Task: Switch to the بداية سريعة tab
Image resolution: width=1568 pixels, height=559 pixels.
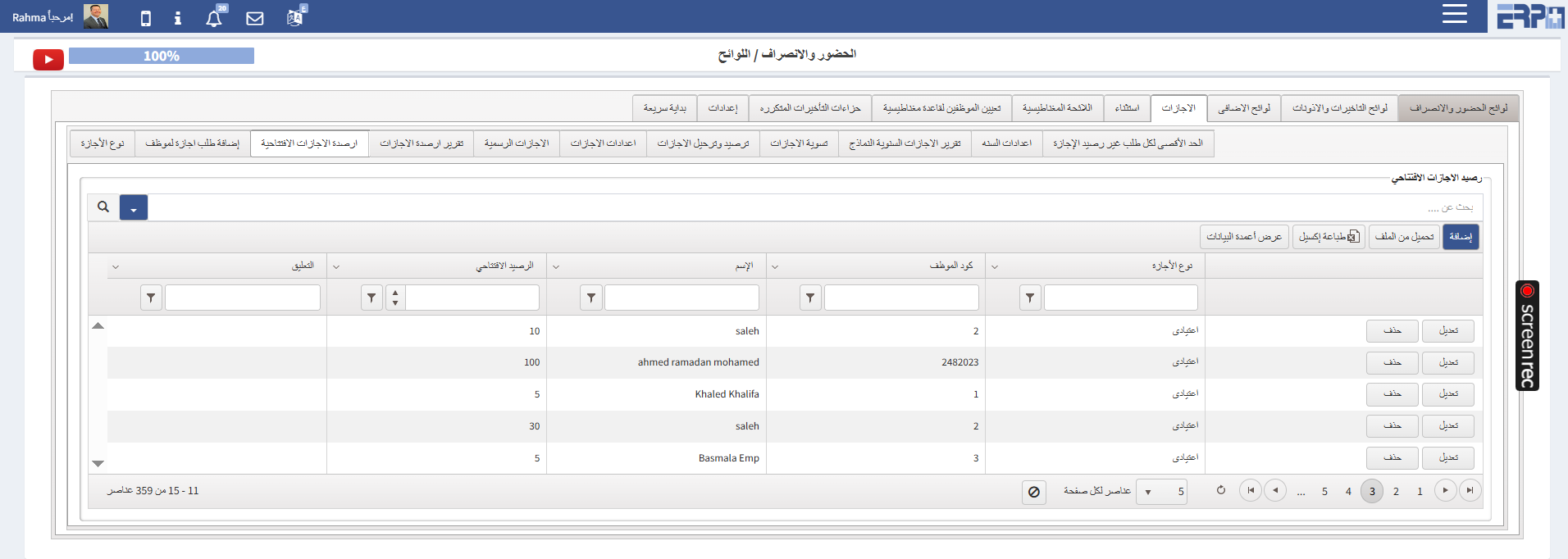Action: click(x=664, y=108)
